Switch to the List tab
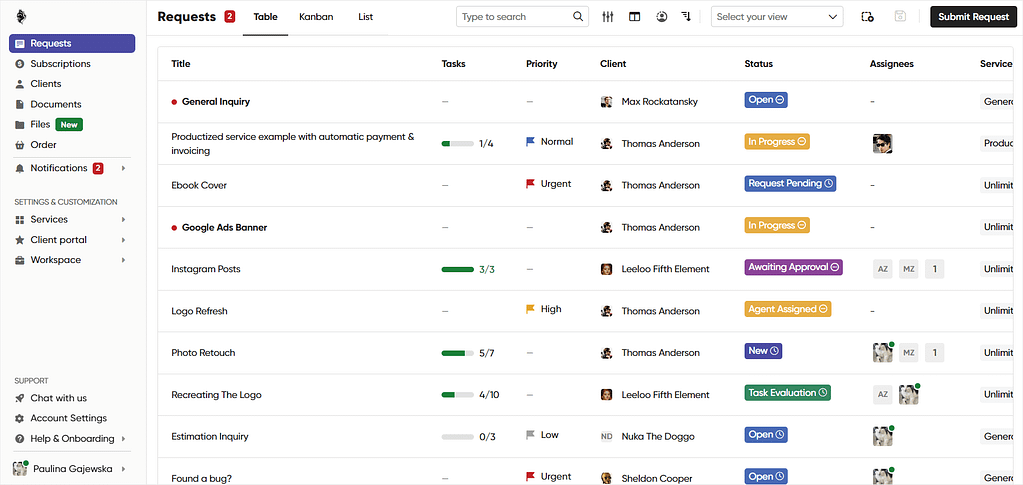 click(365, 17)
